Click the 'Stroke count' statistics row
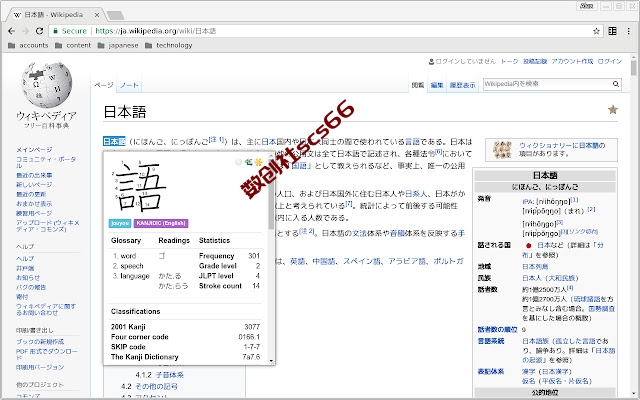This screenshot has width=640, height=400. point(229,286)
